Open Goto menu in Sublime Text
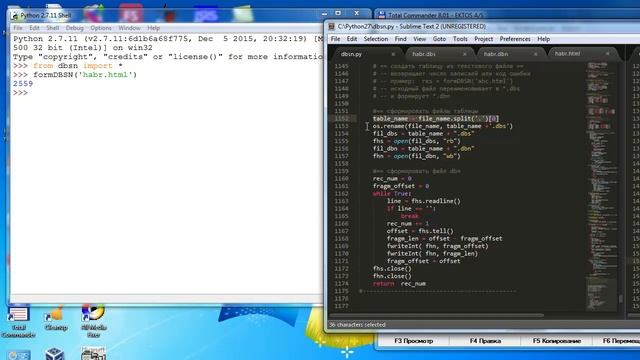640x360 pixels. tap(439, 39)
